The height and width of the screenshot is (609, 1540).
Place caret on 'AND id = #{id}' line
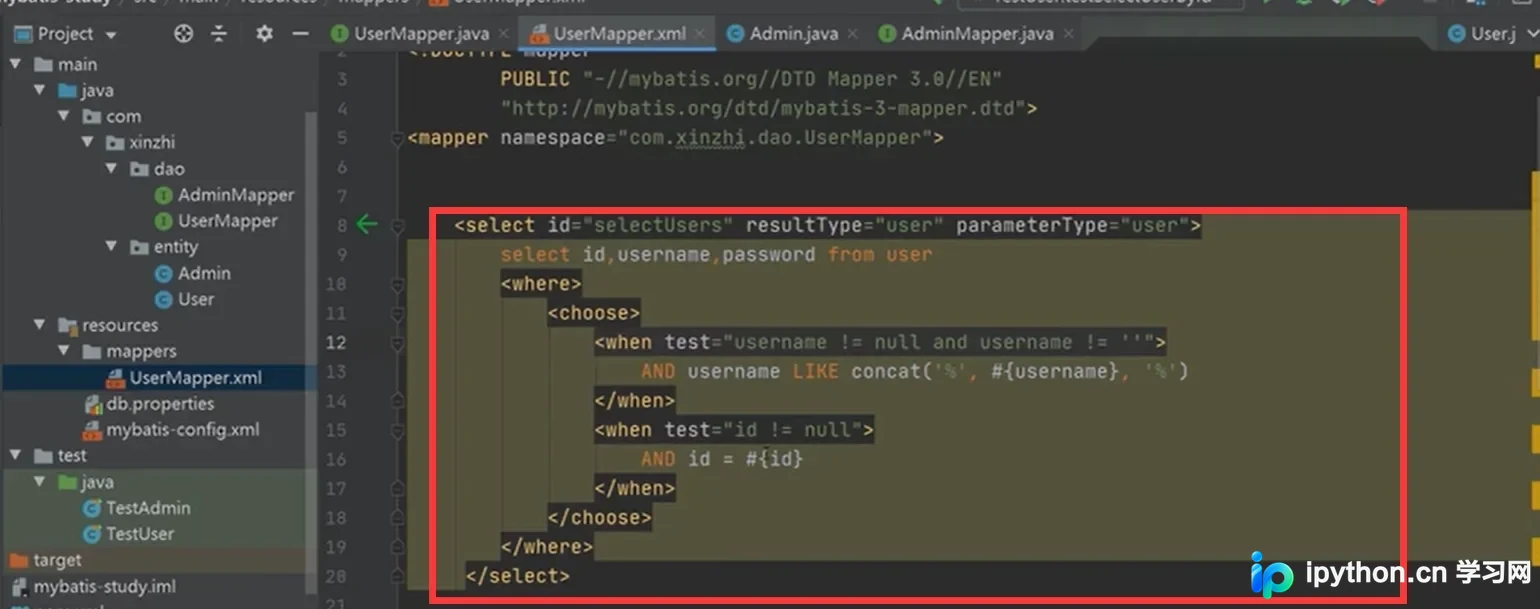722,459
